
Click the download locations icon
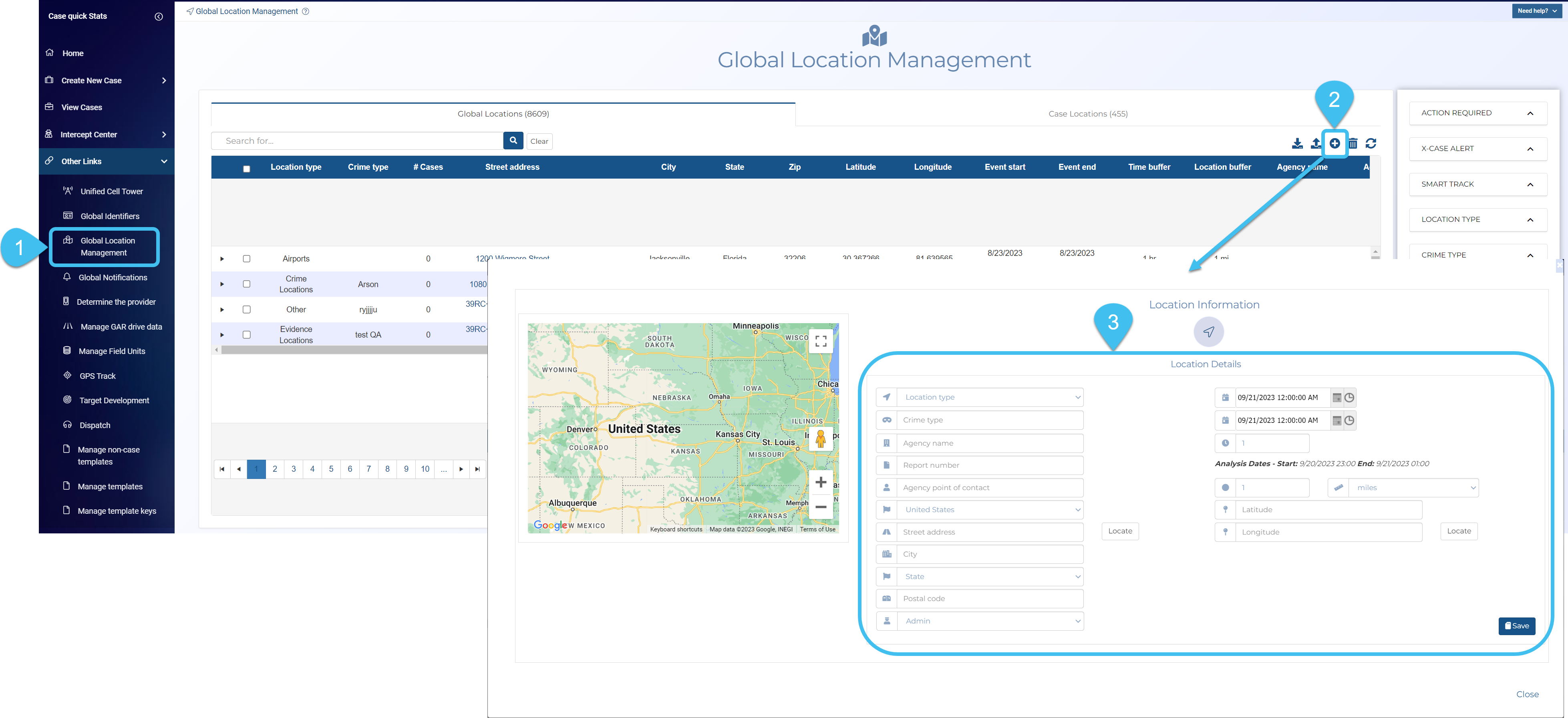(1297, 143)
